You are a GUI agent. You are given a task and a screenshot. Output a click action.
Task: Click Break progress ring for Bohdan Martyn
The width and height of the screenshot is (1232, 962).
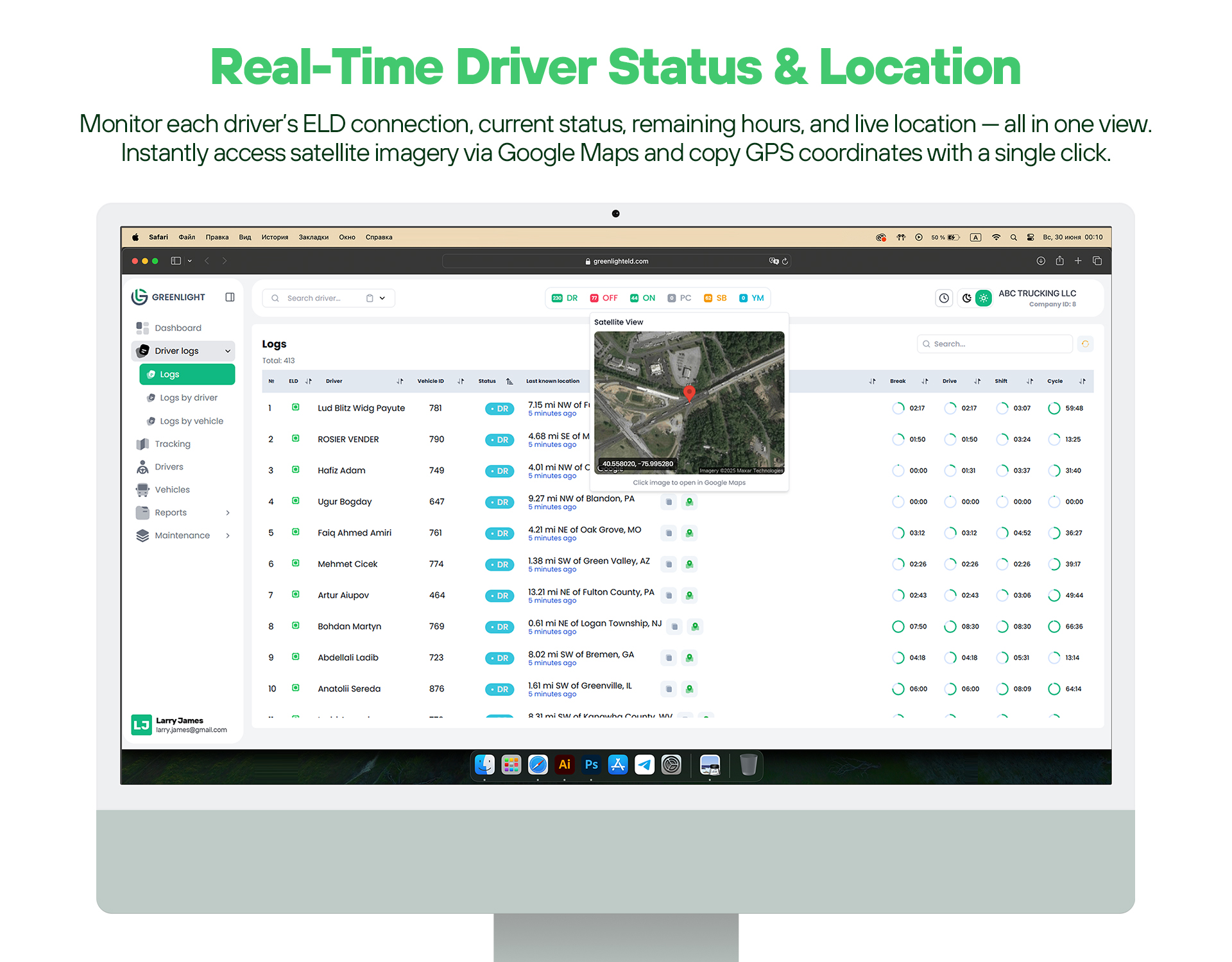pos(898,627)
